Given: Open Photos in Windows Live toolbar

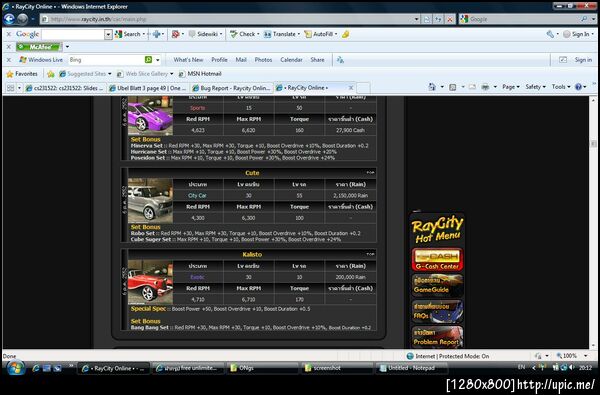Looking at the screenshot, I should (x=263, y=60).
